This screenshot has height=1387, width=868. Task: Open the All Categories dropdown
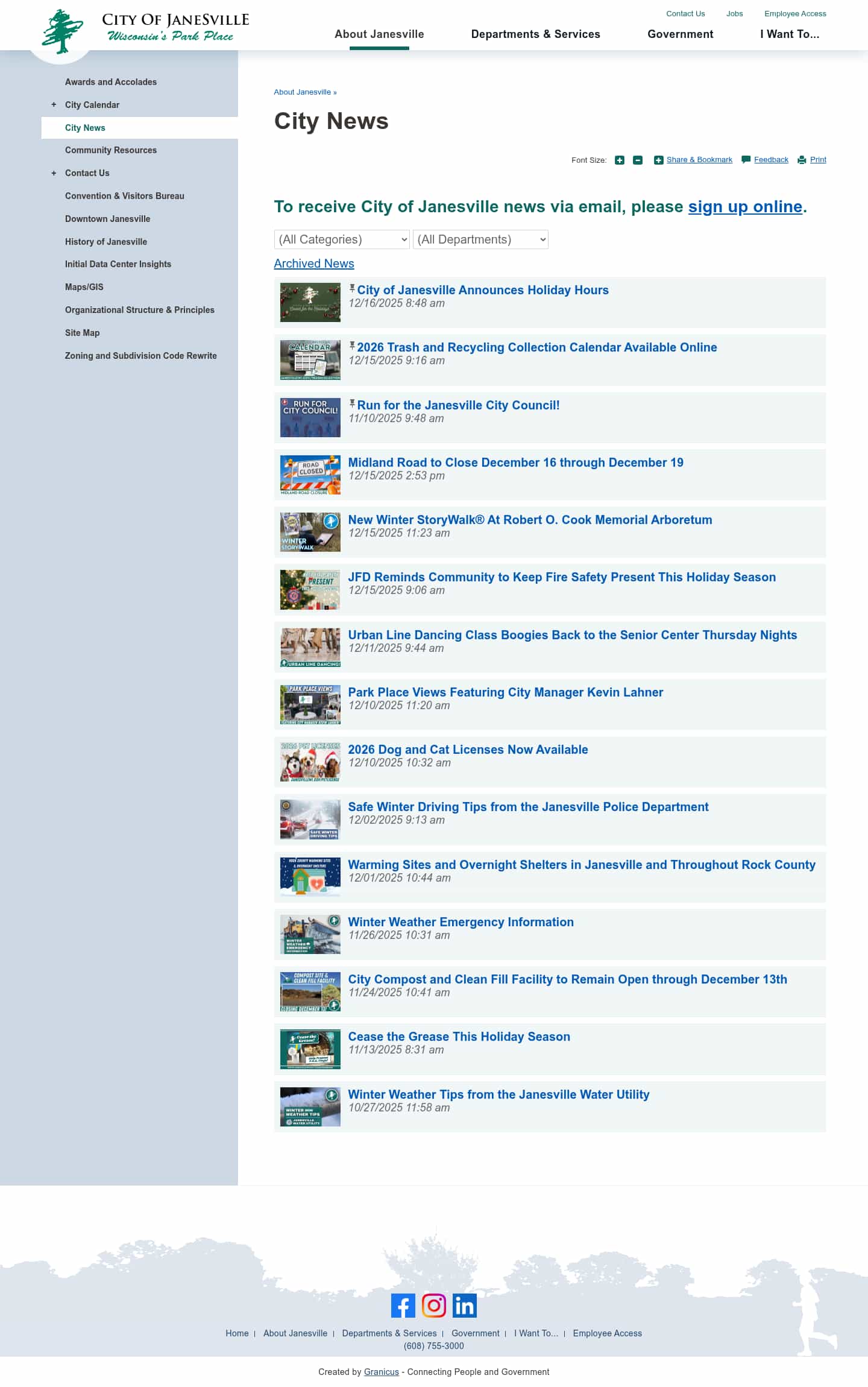click(x=342, y=239)
